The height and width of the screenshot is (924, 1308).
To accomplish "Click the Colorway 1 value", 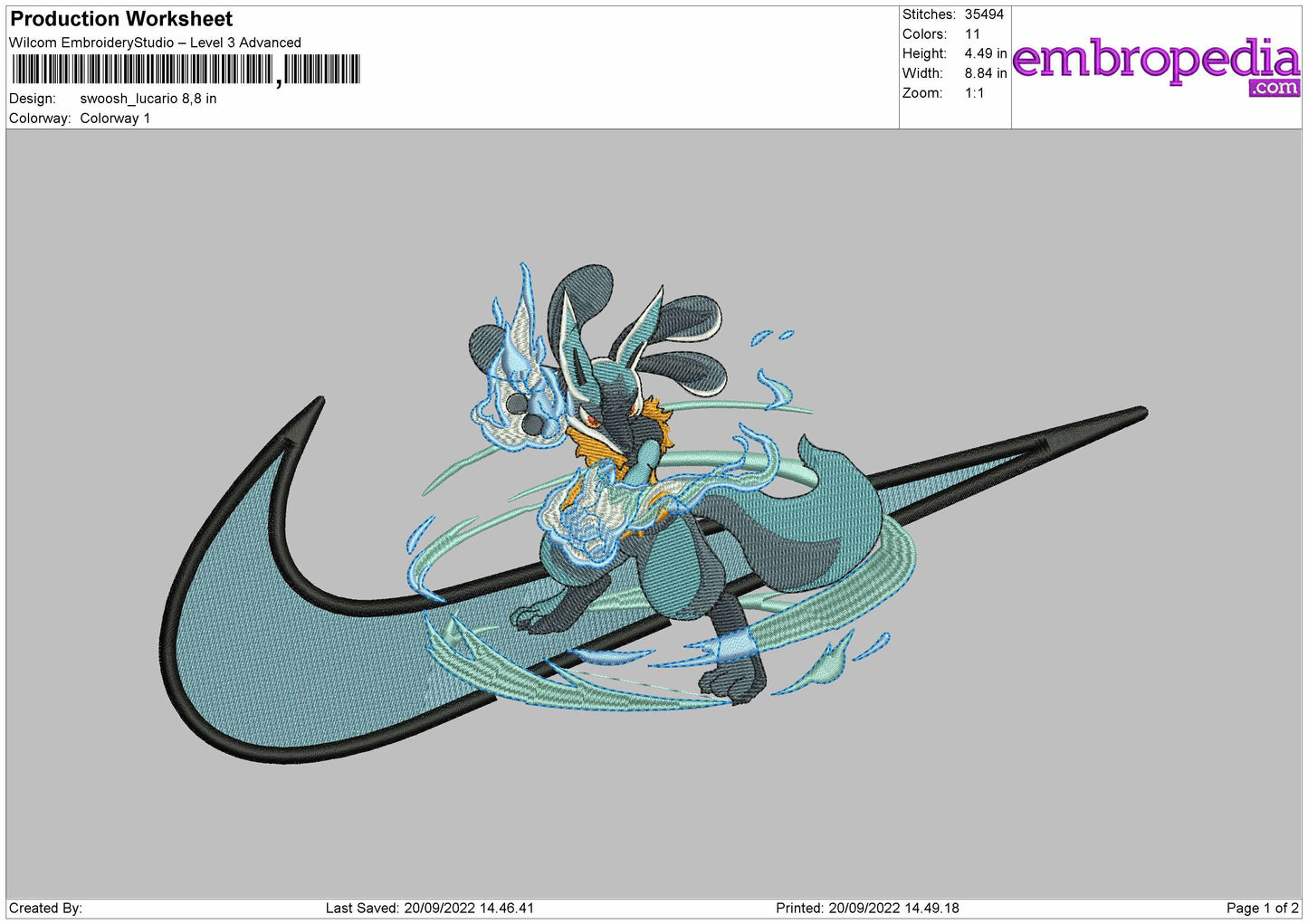I will 115,119.
